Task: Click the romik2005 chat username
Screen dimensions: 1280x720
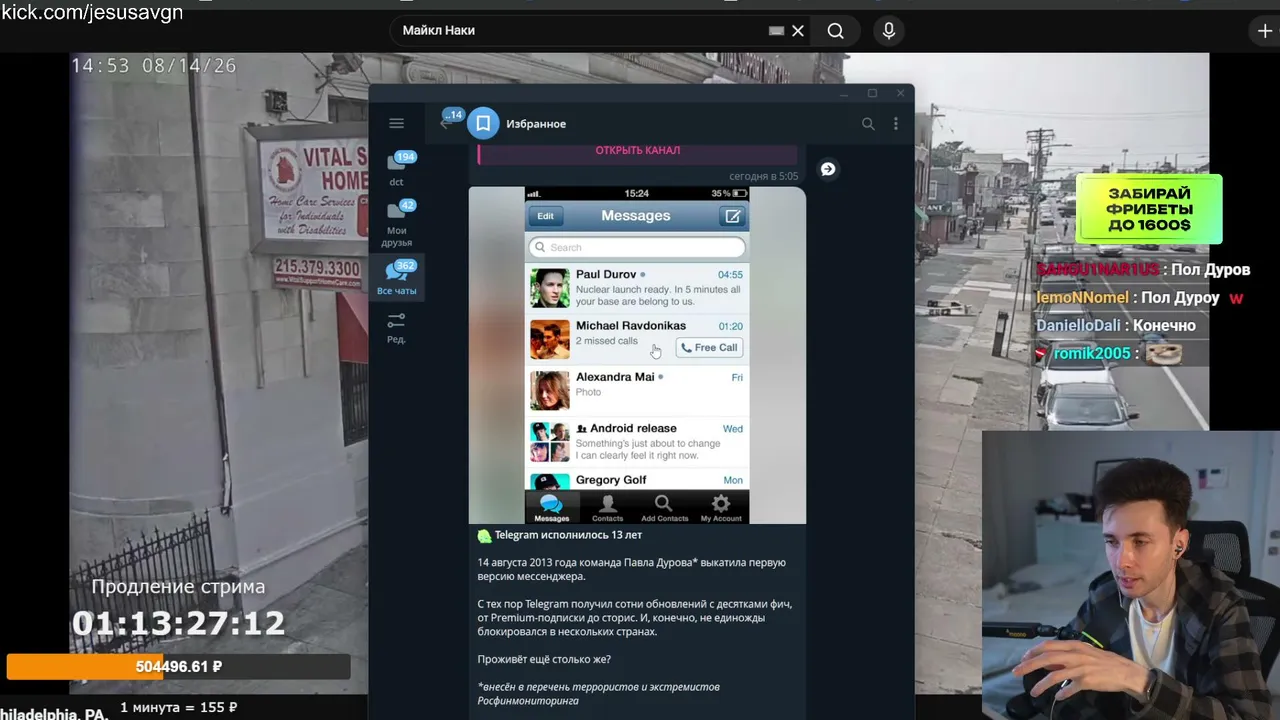Action: click(1091, 354)
